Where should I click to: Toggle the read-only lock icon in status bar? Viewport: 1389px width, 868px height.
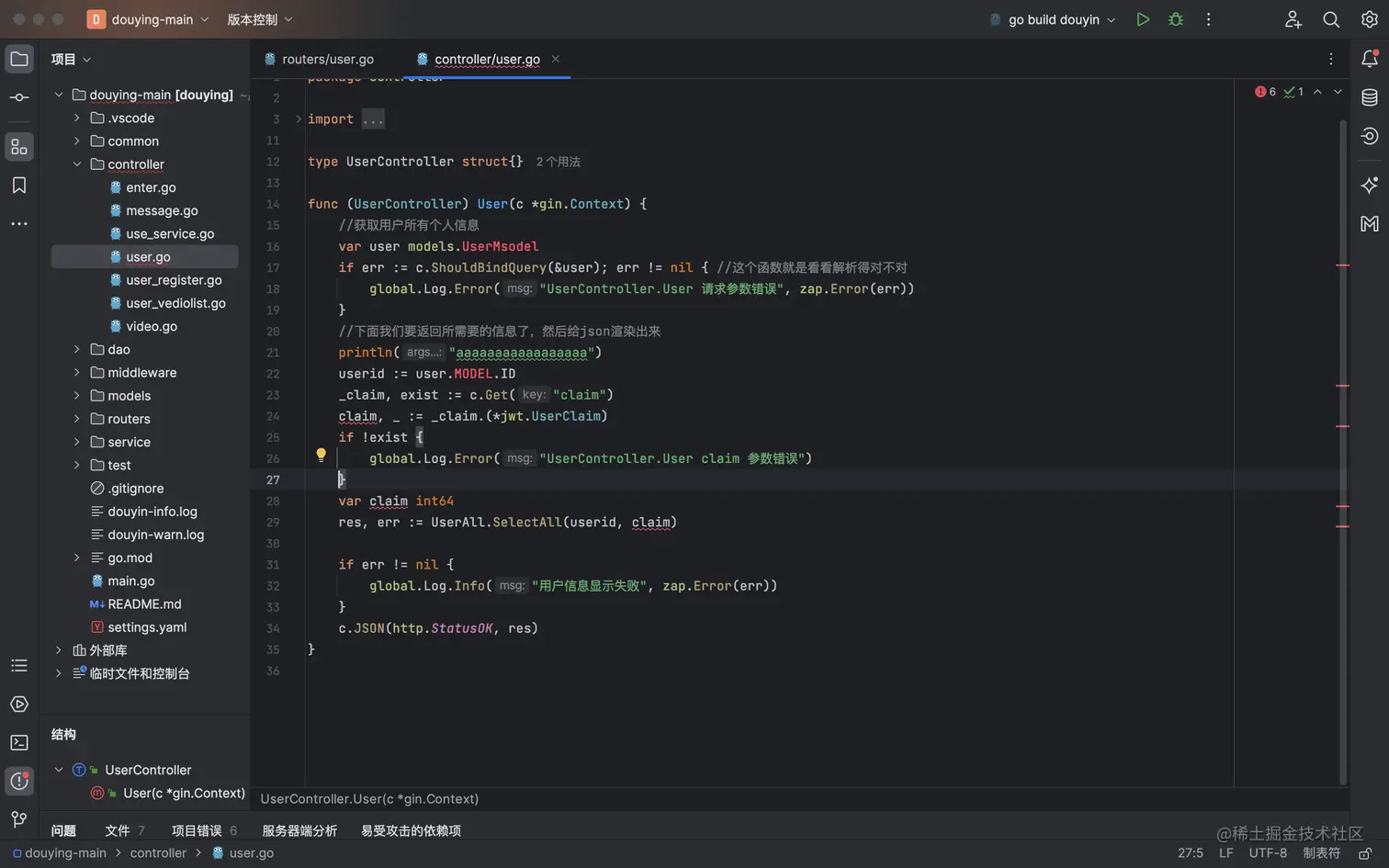(x=1366, y=853)
